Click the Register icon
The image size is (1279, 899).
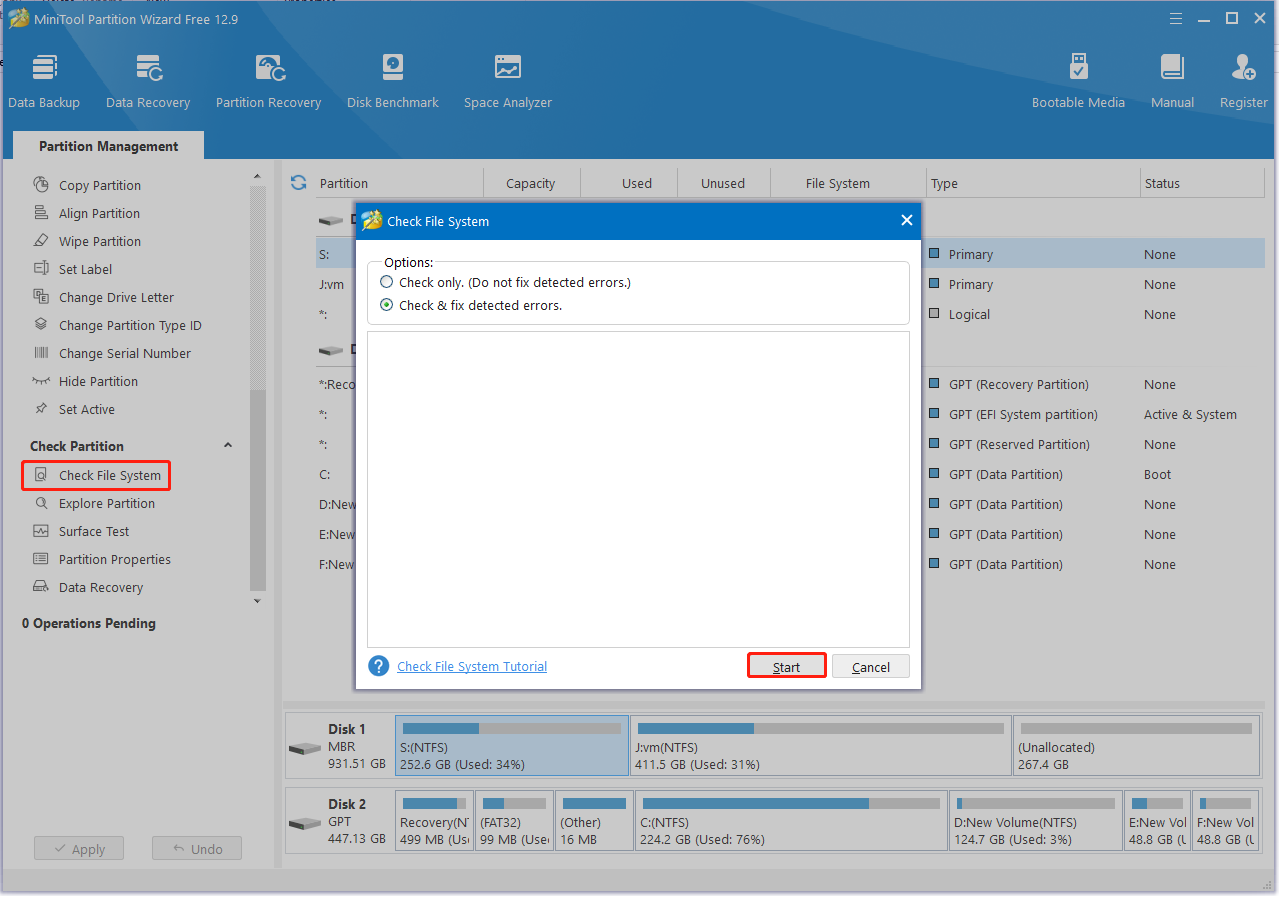pyautogui.click(x=1243, y=81)
